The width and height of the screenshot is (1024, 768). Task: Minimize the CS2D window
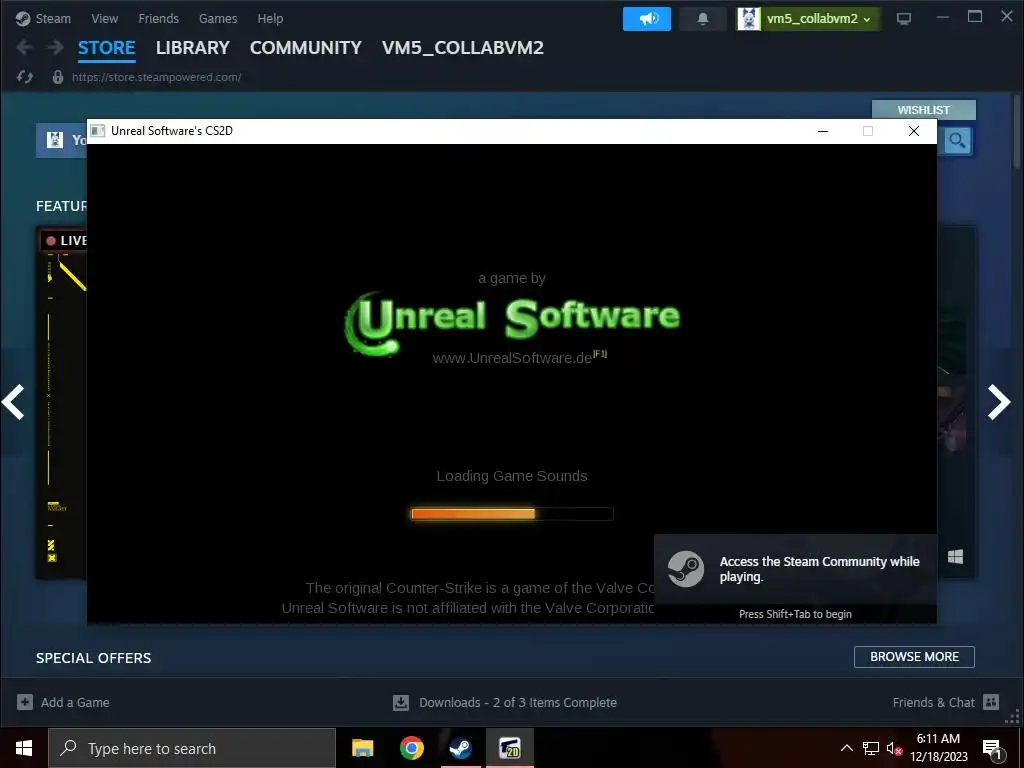823,131
